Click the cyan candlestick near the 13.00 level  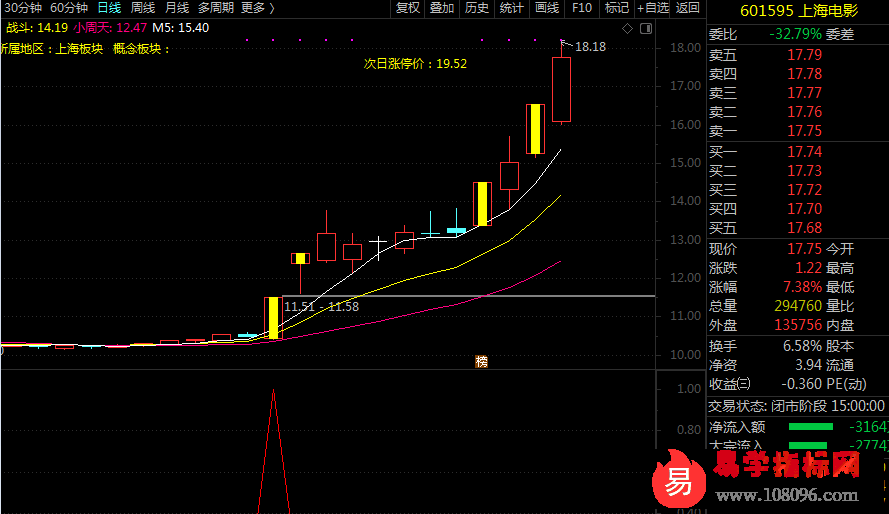456,230
